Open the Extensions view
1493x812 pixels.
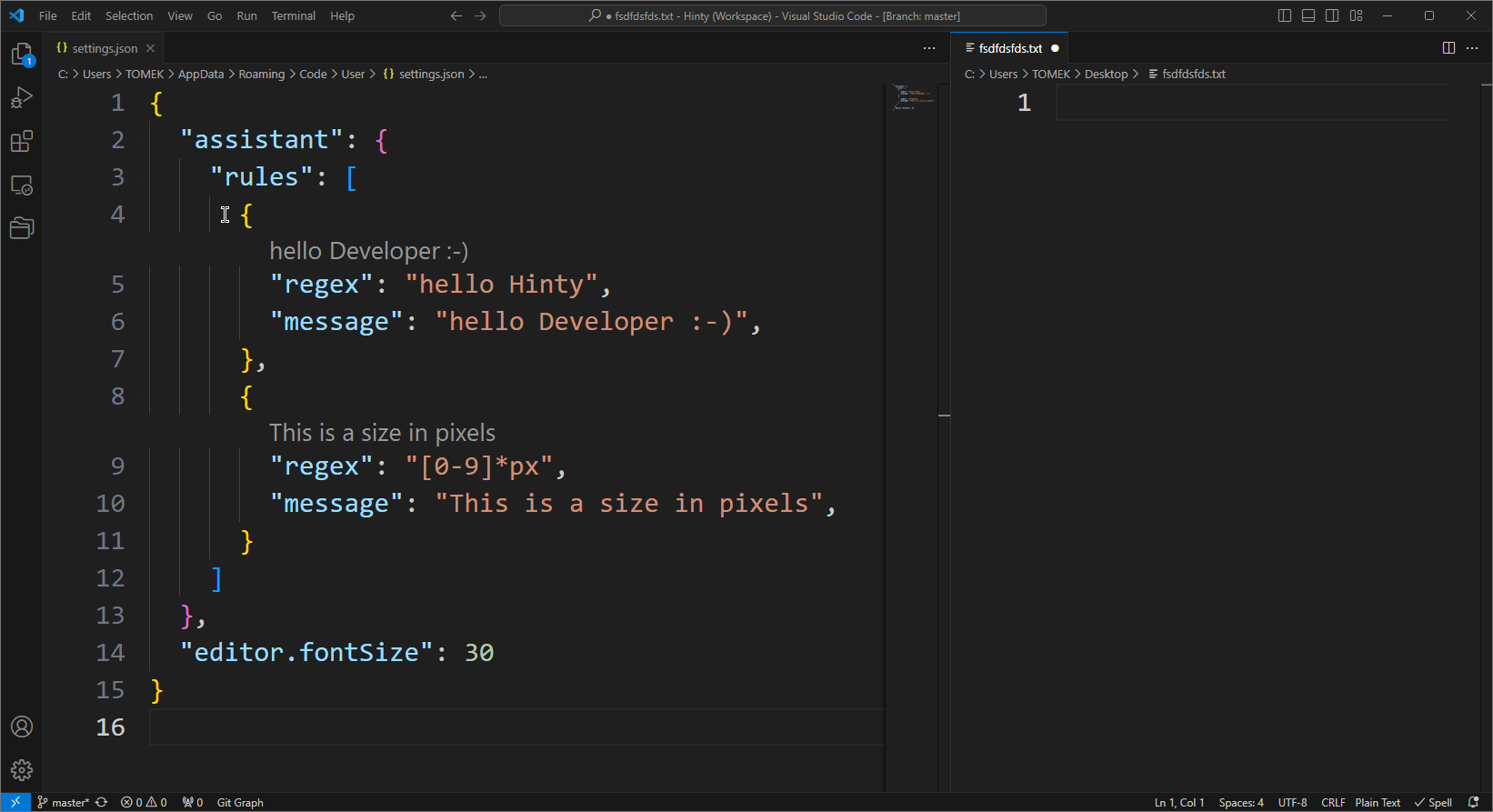click(x=22, y=142)
